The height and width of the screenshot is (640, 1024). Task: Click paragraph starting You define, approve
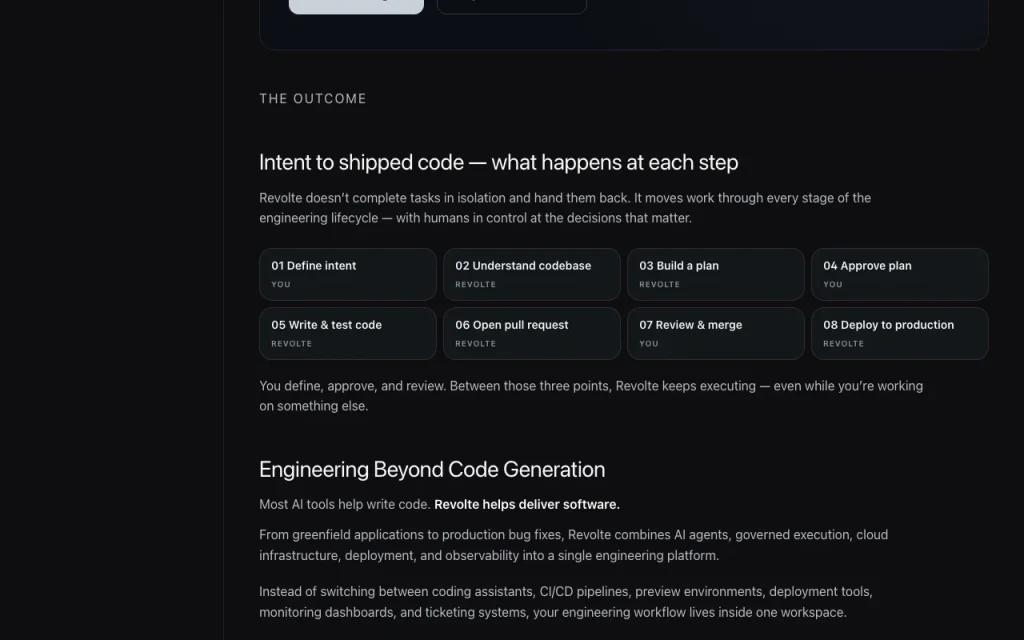point(591,396)
